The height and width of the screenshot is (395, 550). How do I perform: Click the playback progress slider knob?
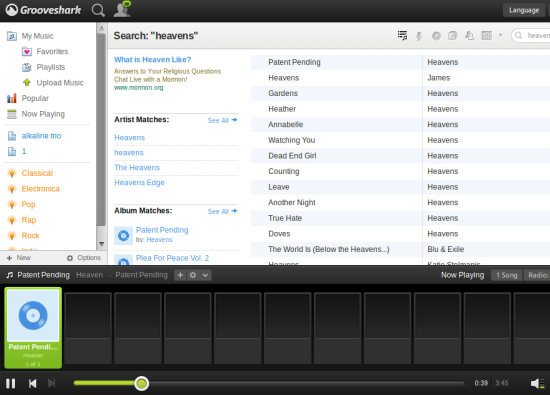point(141,383)
